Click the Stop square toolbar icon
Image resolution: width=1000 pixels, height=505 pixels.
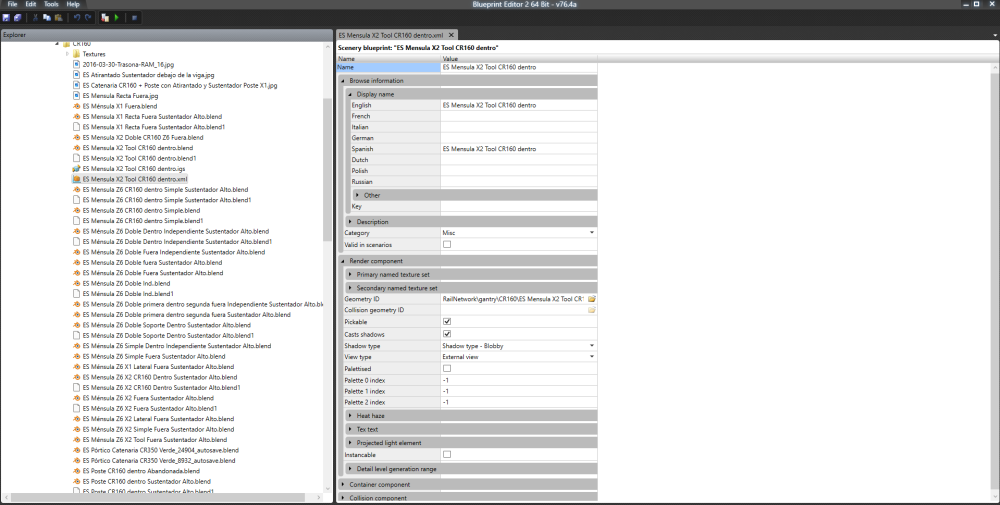[x=134, y=18]
